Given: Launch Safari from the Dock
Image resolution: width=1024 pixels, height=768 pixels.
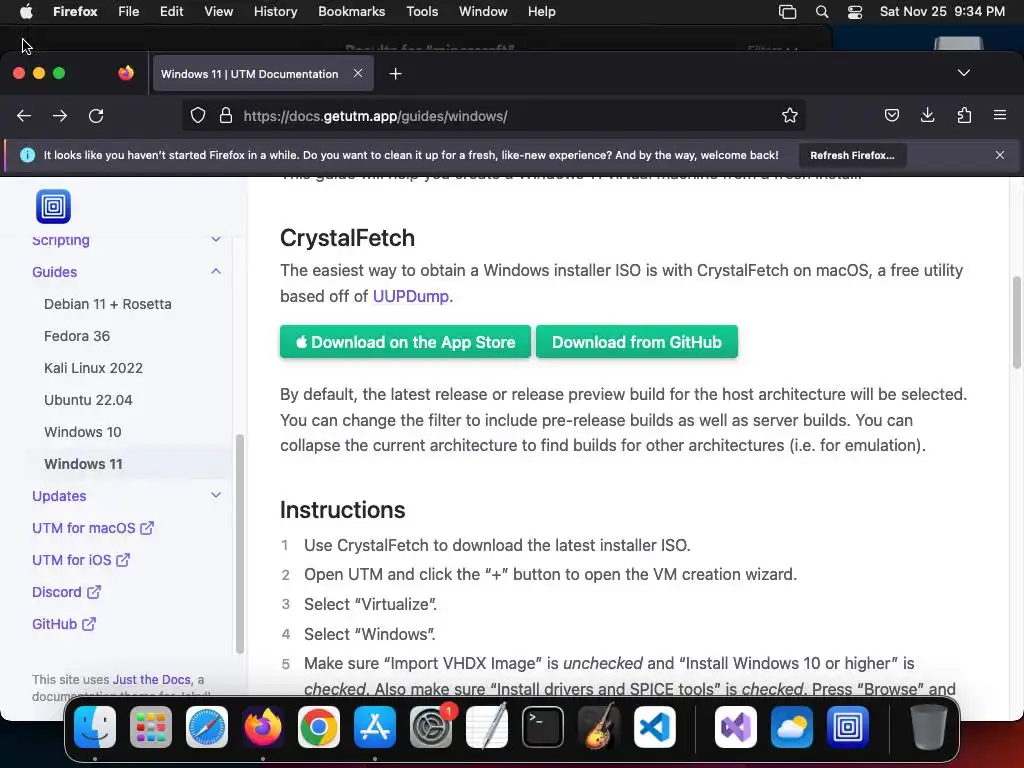Looking at the screenshot, I should click(x=207, y=727).
